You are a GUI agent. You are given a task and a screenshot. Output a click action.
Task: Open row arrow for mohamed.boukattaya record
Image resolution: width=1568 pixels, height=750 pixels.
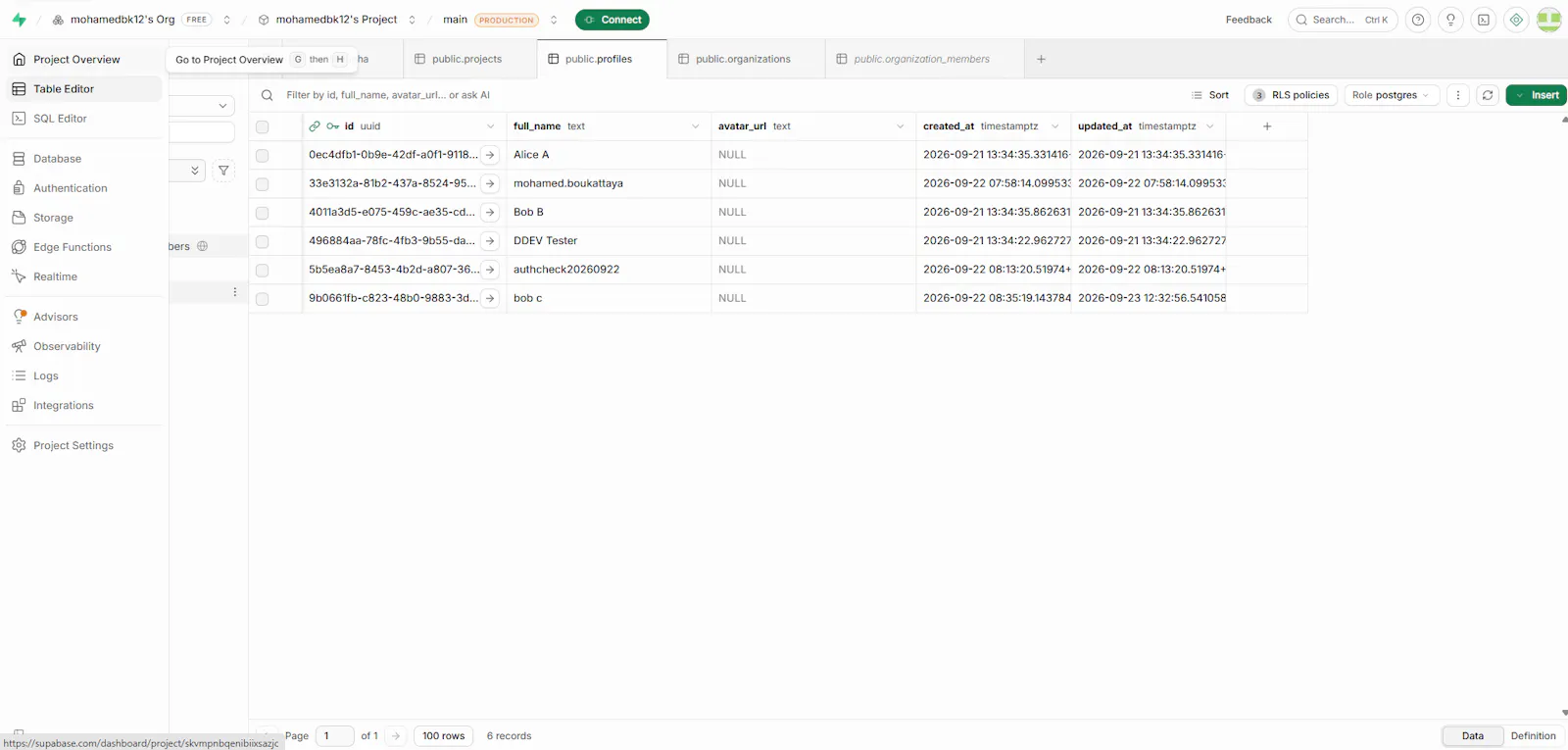tap(490, 183)
